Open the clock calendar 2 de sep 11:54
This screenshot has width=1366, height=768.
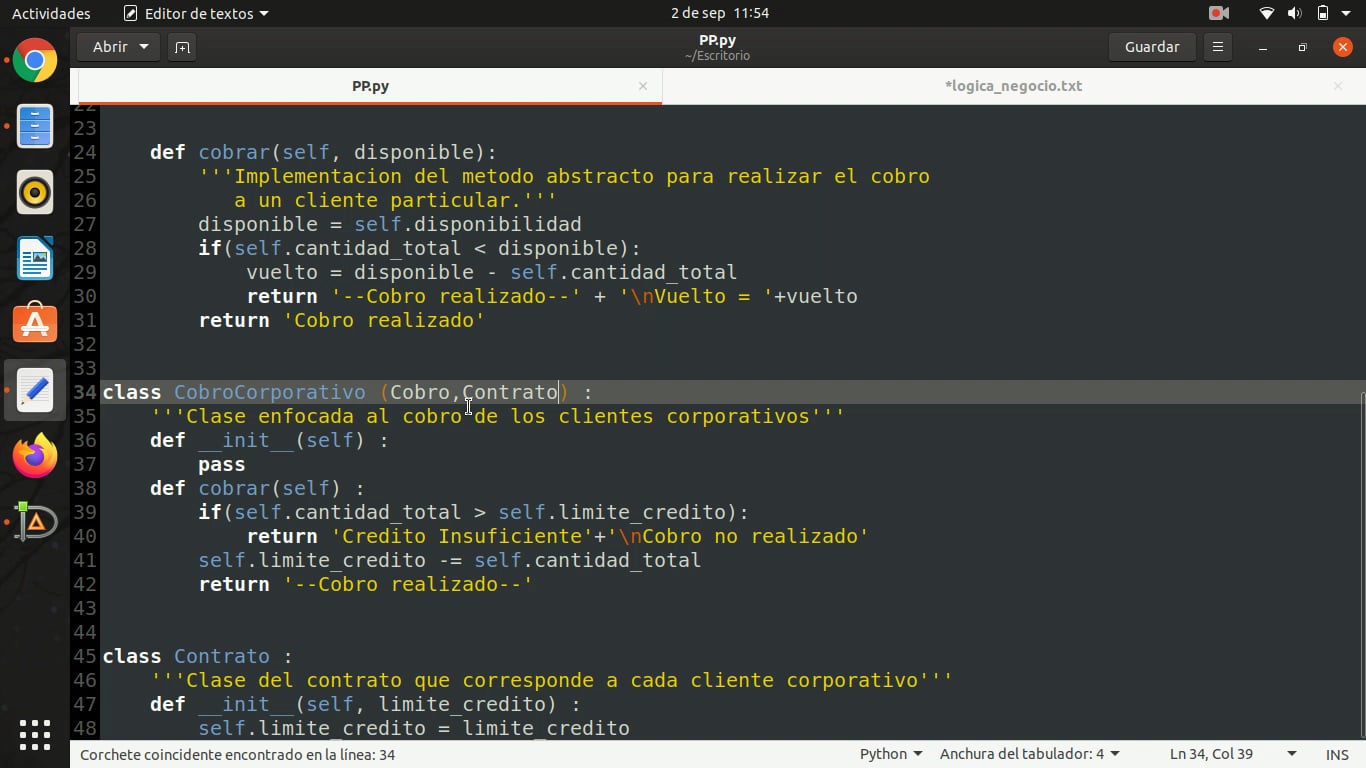720,13
